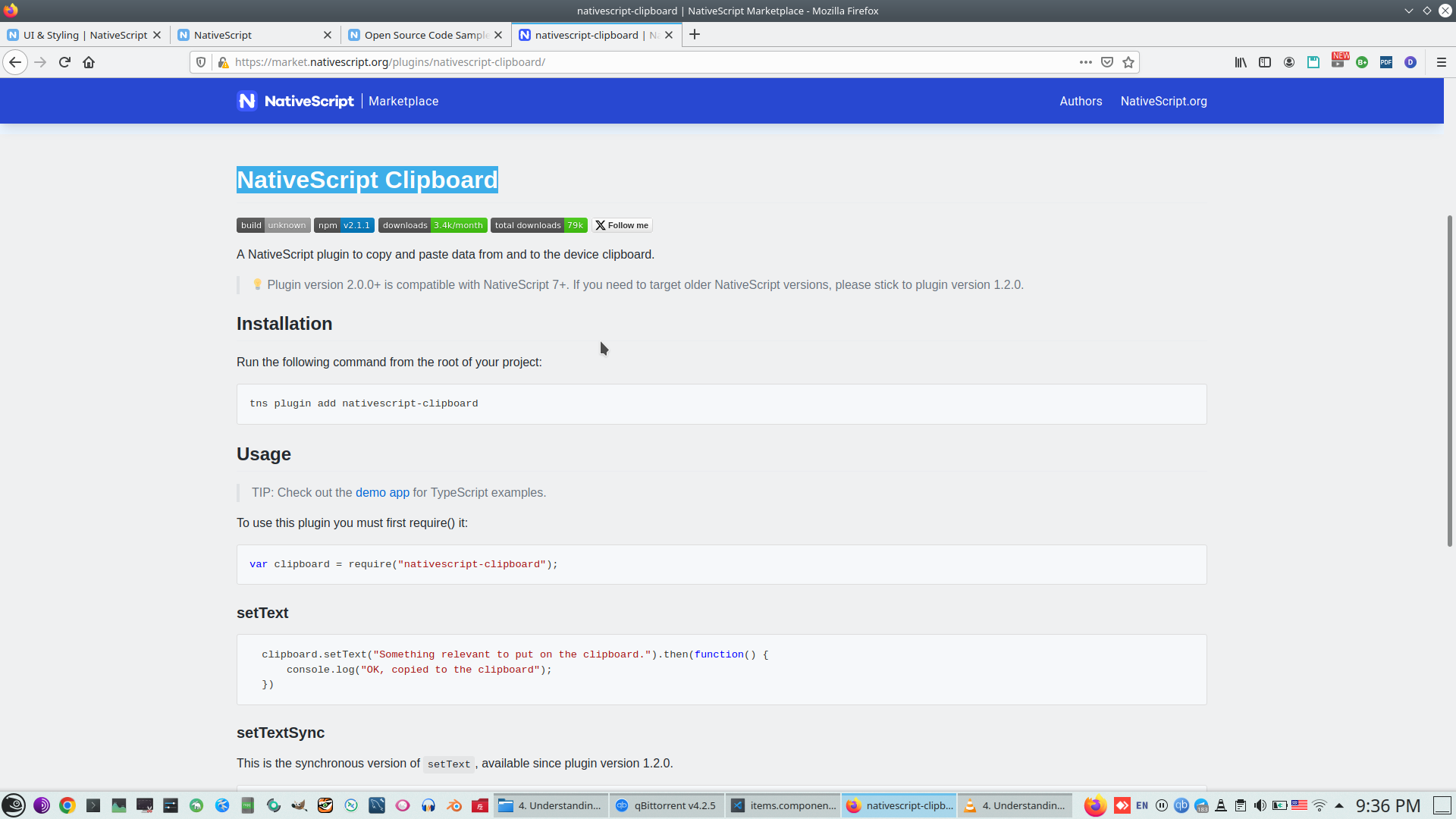Viewport: 1456px width, 819px height.
Task: Open a new tab
Action: [695, 35]
